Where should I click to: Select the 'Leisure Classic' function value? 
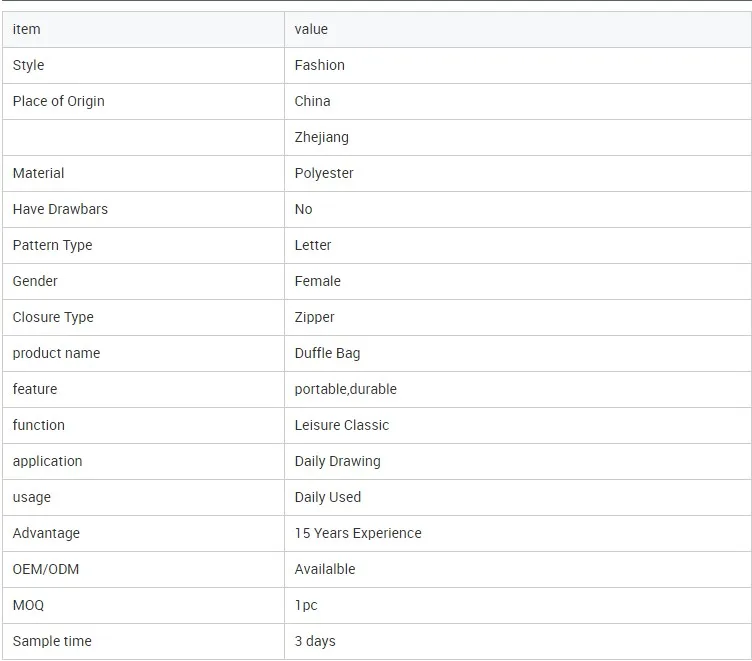[342, 425]
